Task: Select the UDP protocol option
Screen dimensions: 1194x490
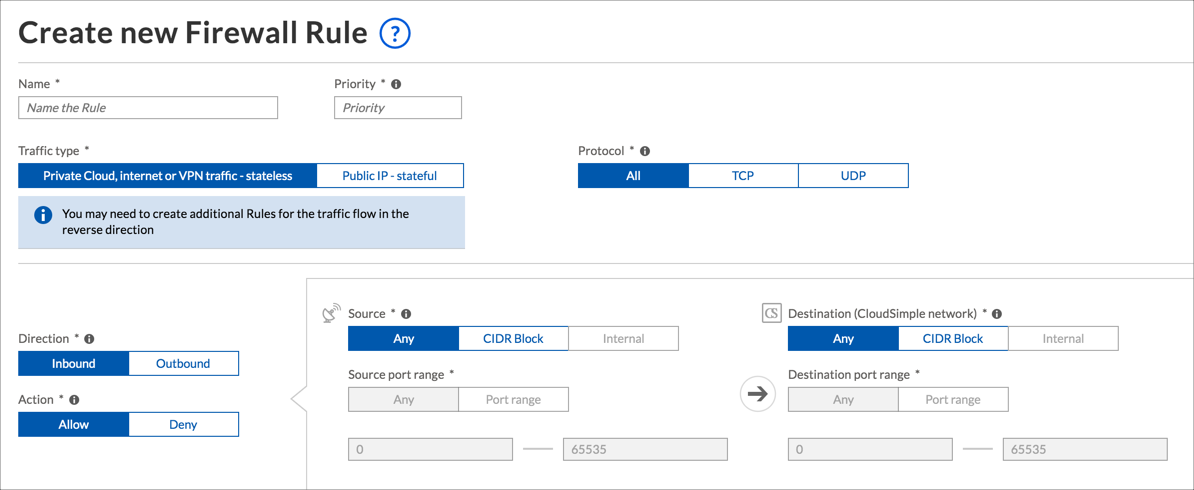Action: pos(853,176)
